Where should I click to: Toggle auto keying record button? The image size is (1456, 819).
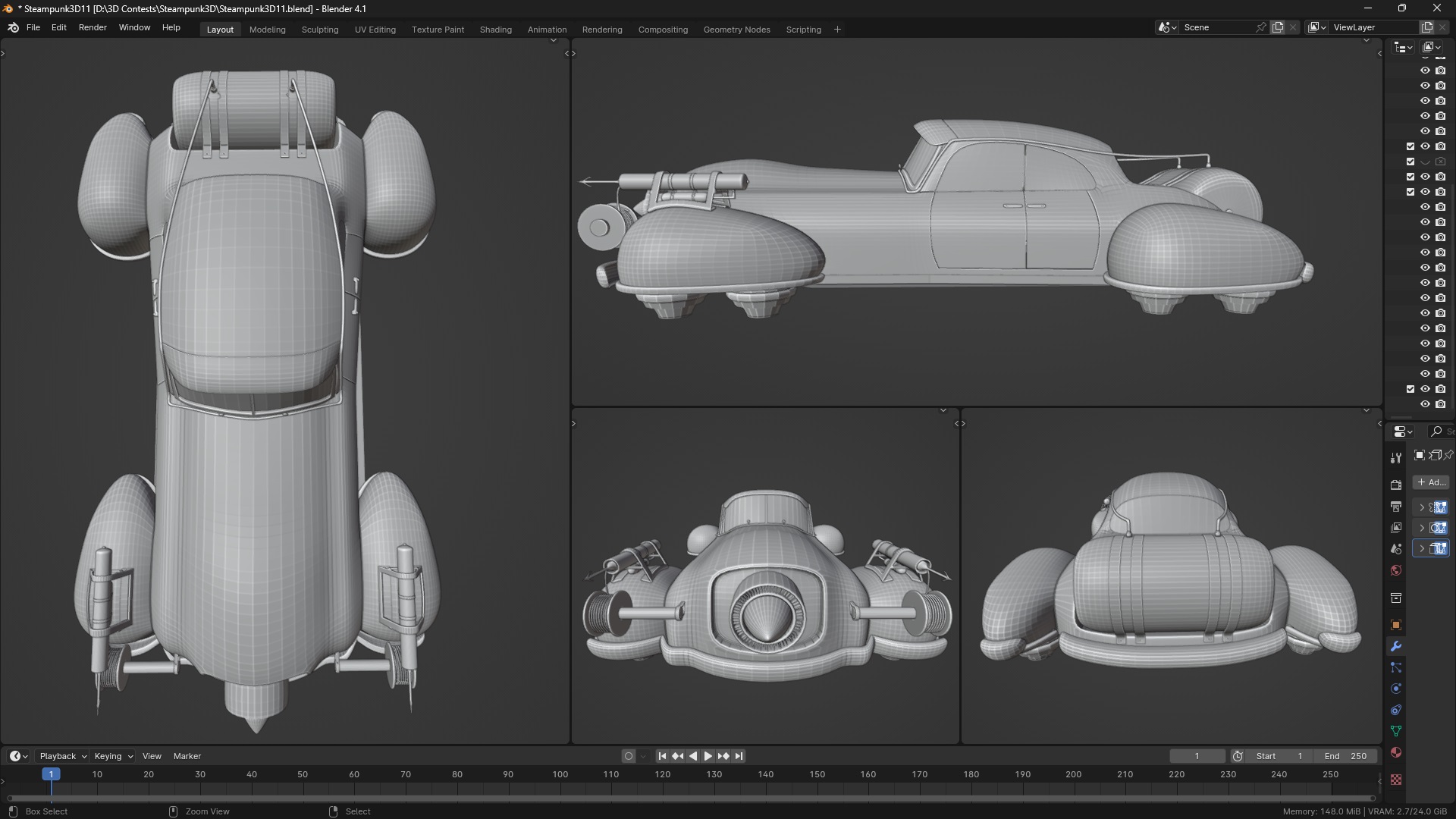(x=628, y=756)
